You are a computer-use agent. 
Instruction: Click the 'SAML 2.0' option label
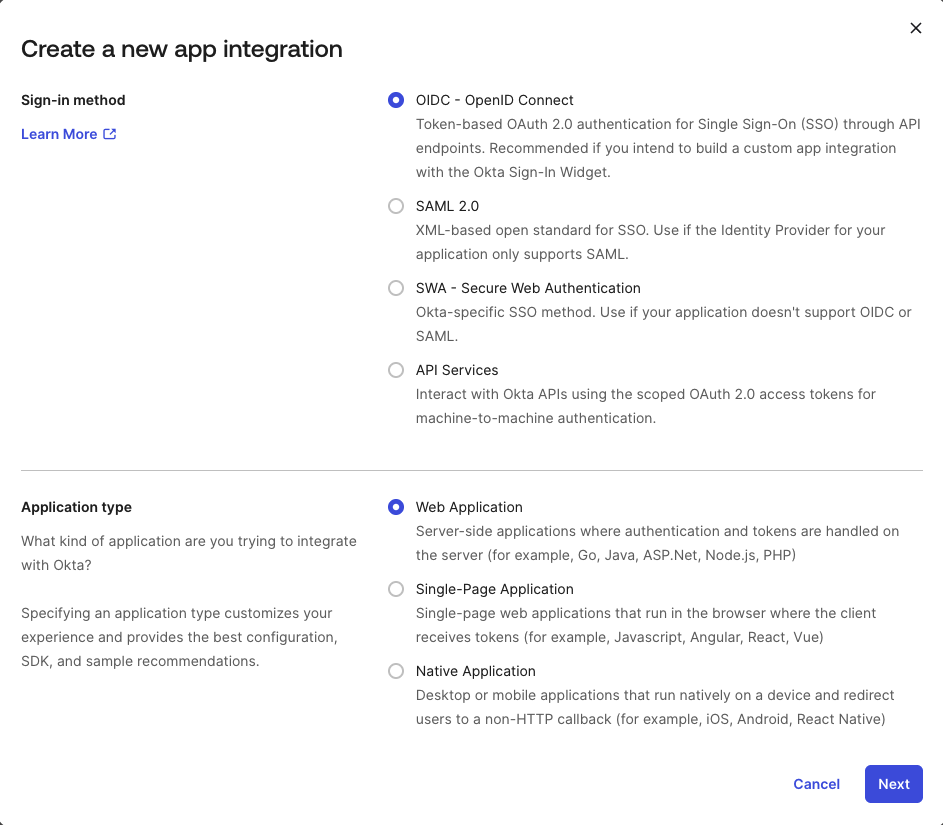pyautogui.click(x=447, y=206)
